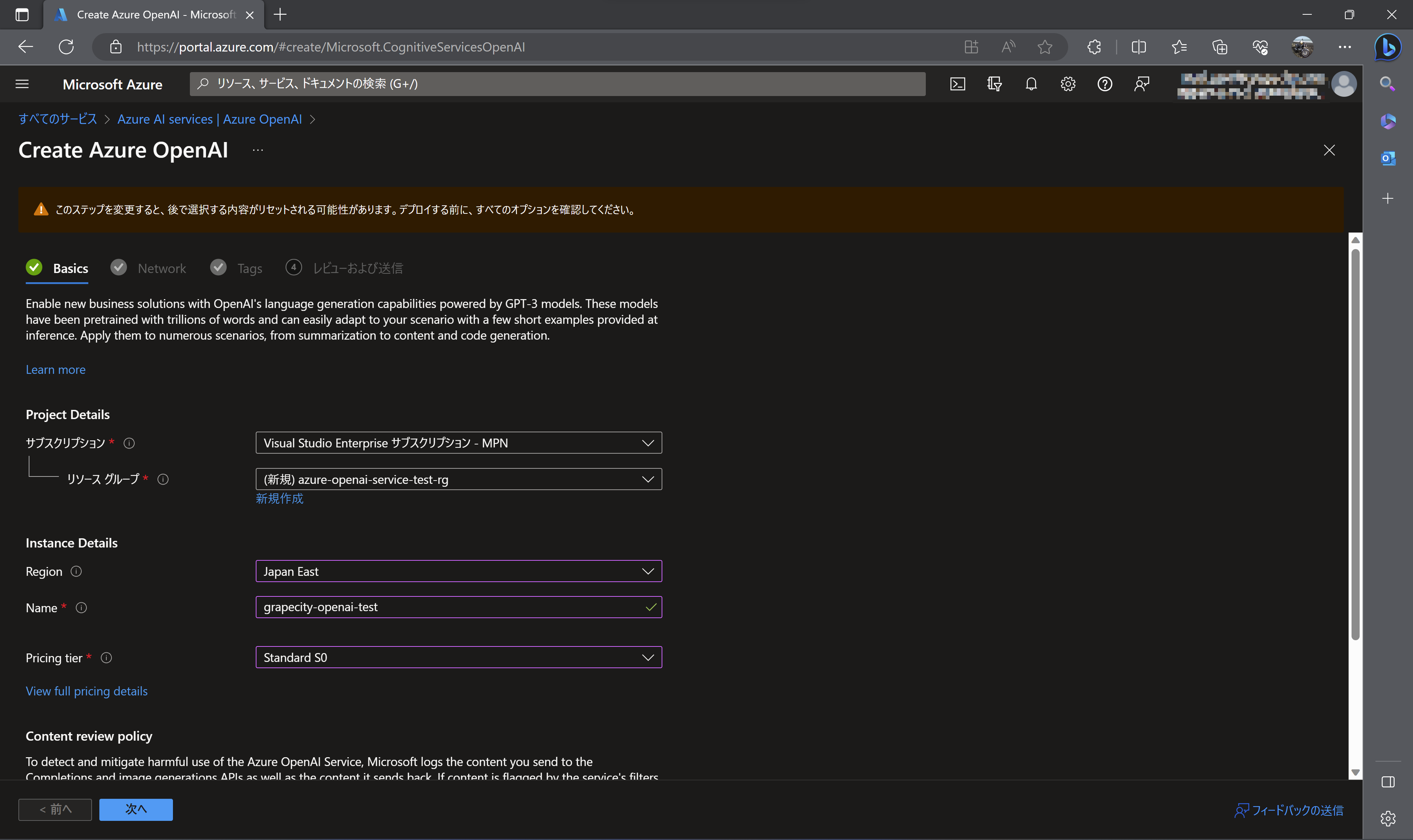This screenshot has width=1413, height=840.
Task: Open the Directories and subscriptions filter
Action: pos(994,84)
